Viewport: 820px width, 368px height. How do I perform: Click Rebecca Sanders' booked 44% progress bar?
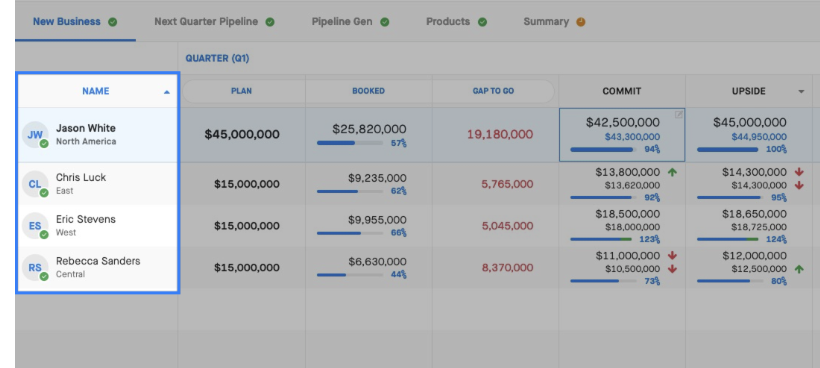(x=350, y=275)
